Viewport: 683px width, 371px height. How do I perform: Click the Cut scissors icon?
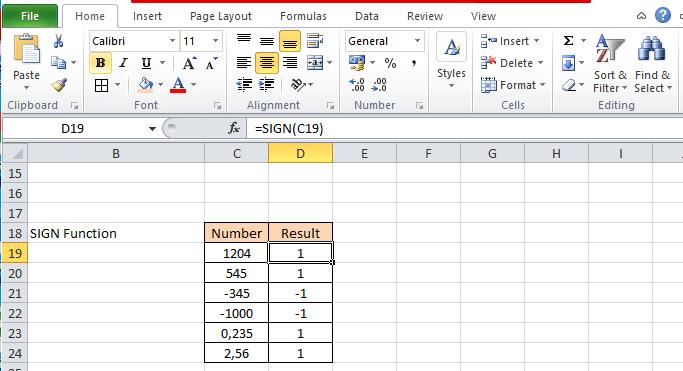58,41
